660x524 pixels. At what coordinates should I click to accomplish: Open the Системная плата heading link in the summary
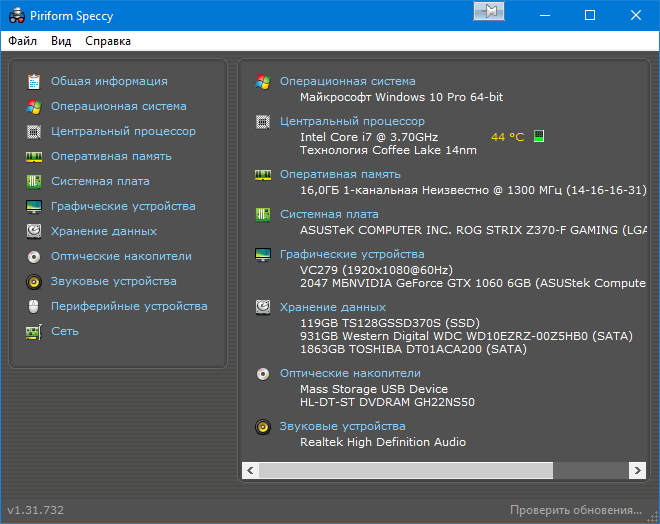329,214
